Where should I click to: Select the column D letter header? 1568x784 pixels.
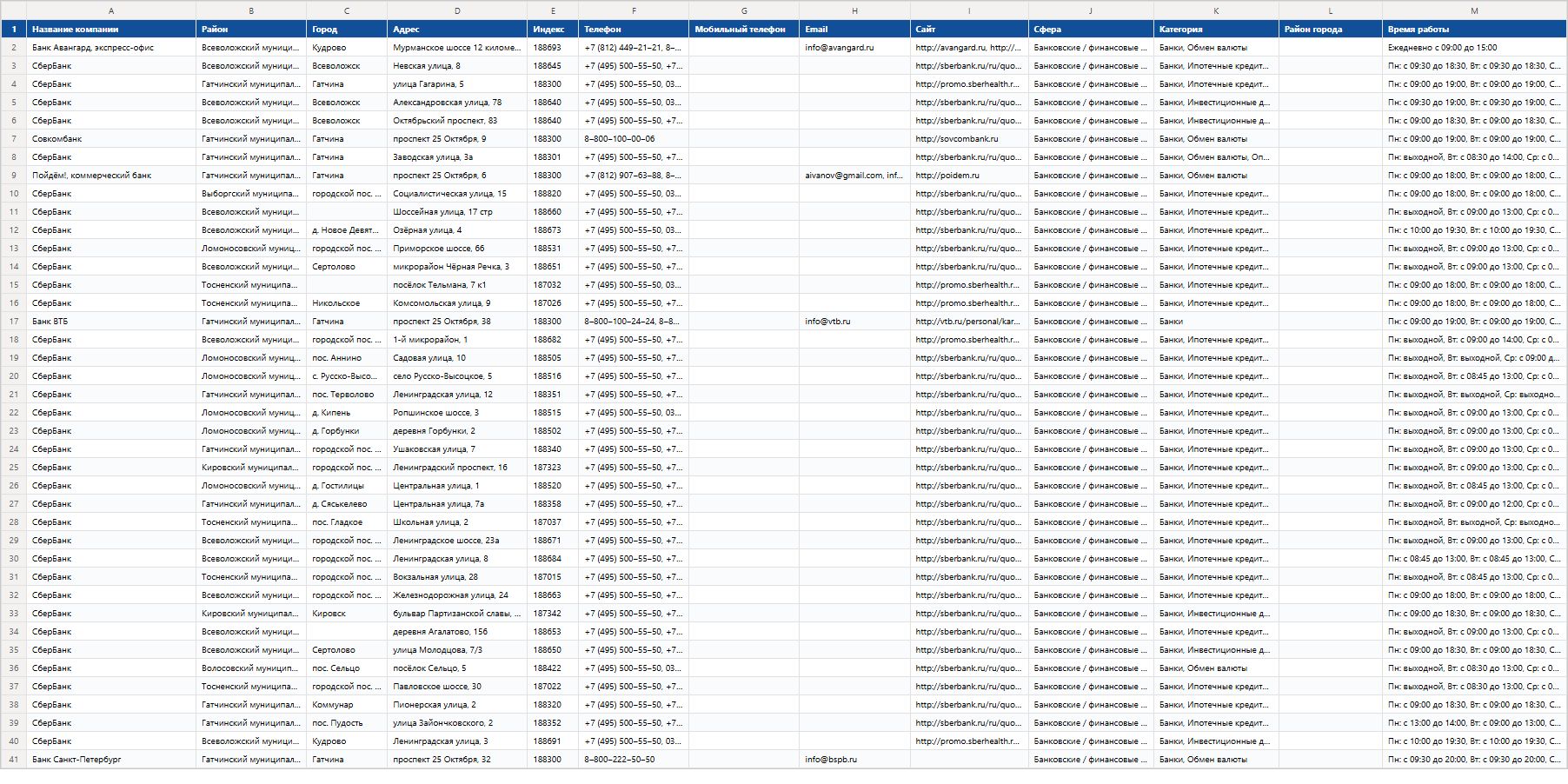pos(457,10)
